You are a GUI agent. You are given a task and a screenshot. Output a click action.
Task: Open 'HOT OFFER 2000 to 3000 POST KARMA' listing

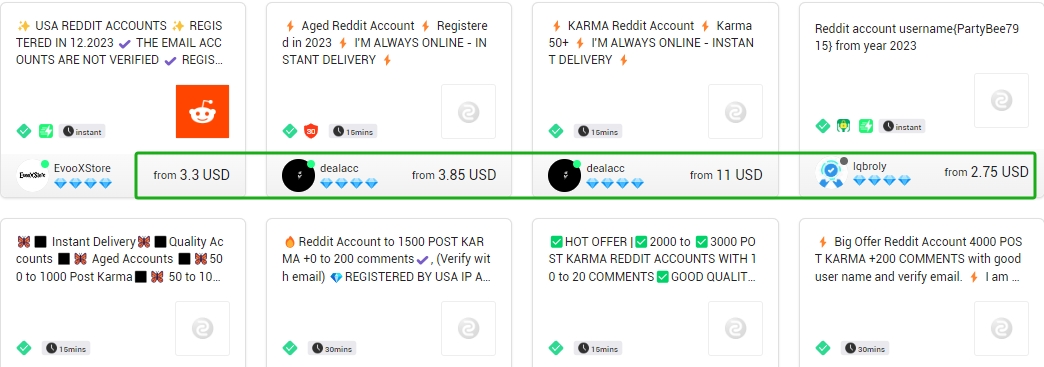(x=652, y=259)
